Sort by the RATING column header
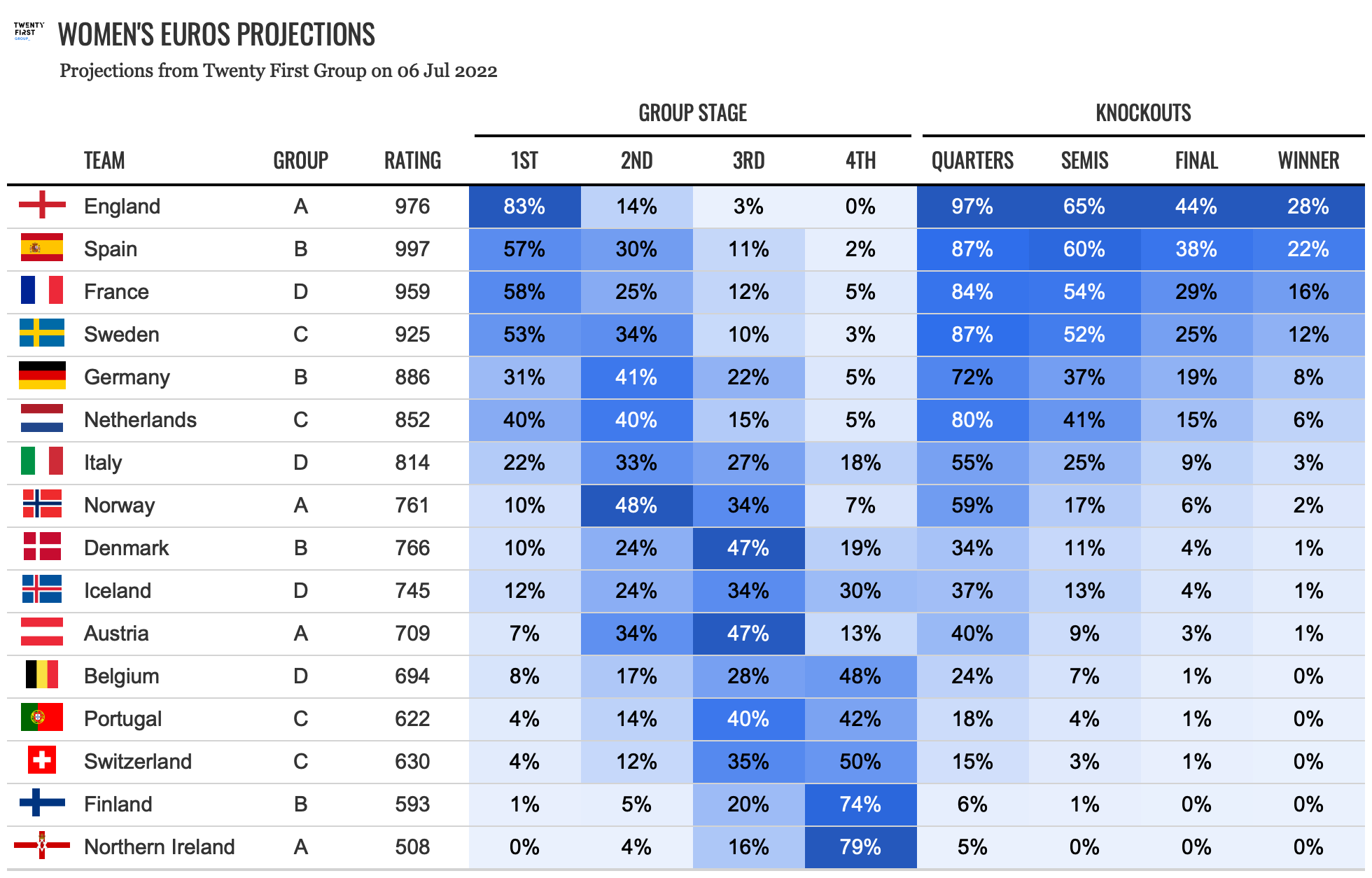 (412, 161)
